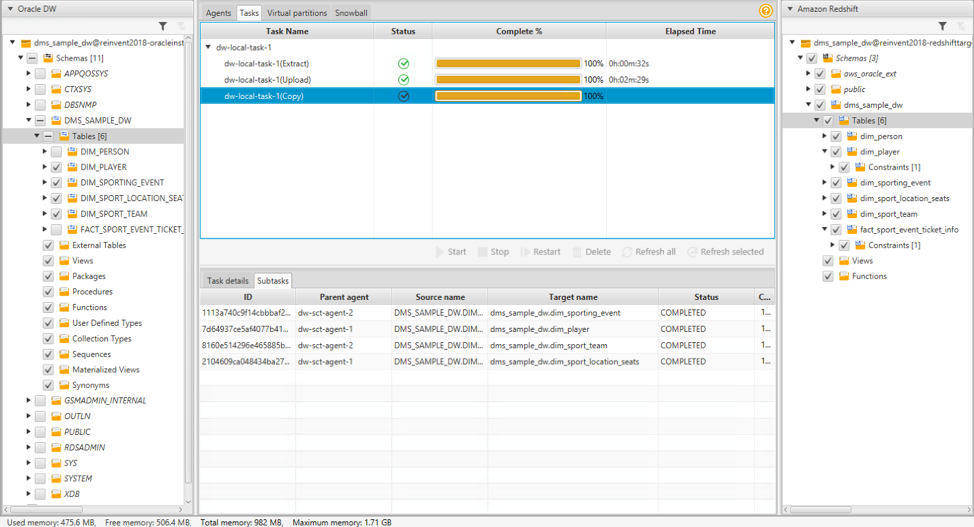Click the Target name column header

(x=573, y=297)
